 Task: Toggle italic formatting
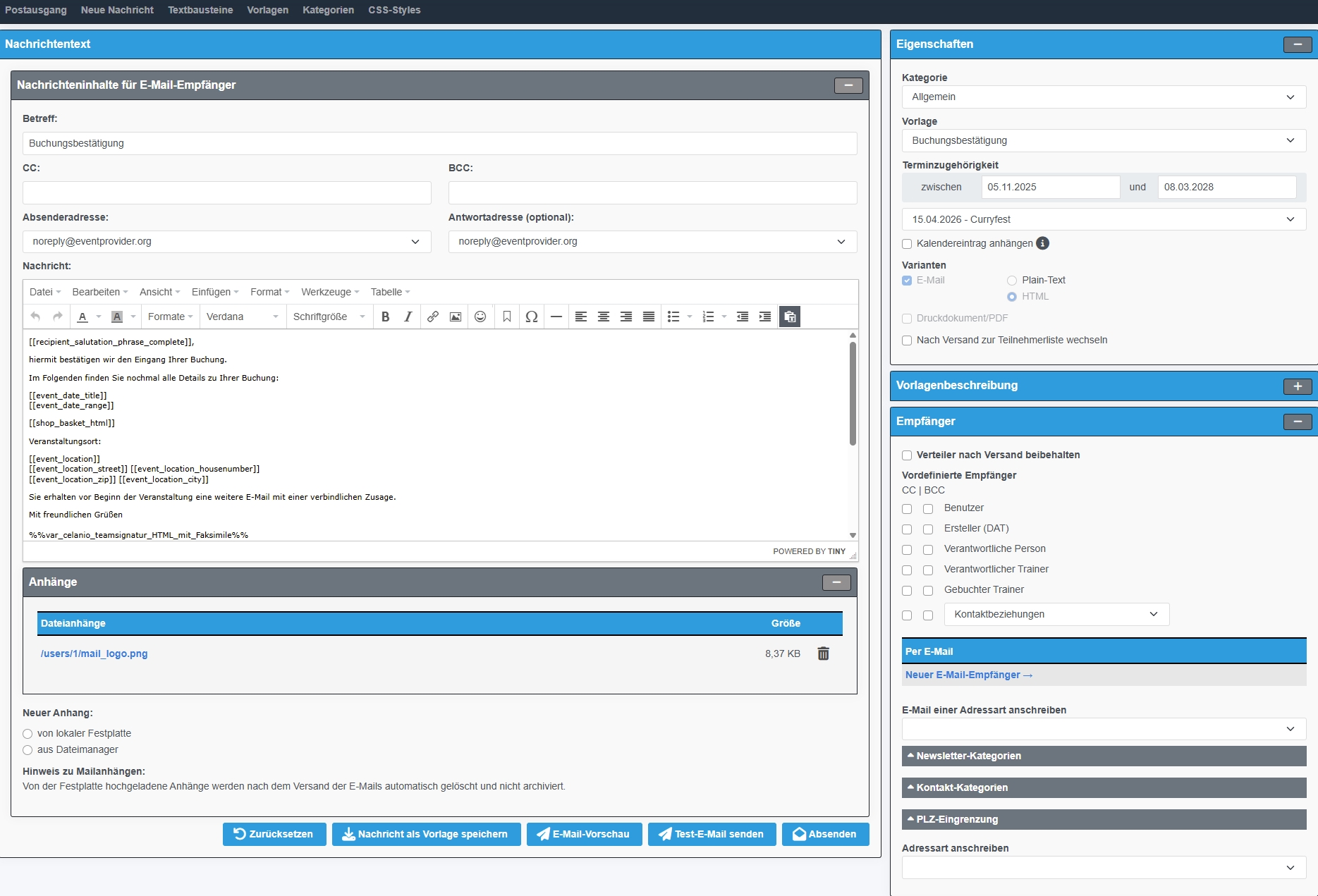408,317
